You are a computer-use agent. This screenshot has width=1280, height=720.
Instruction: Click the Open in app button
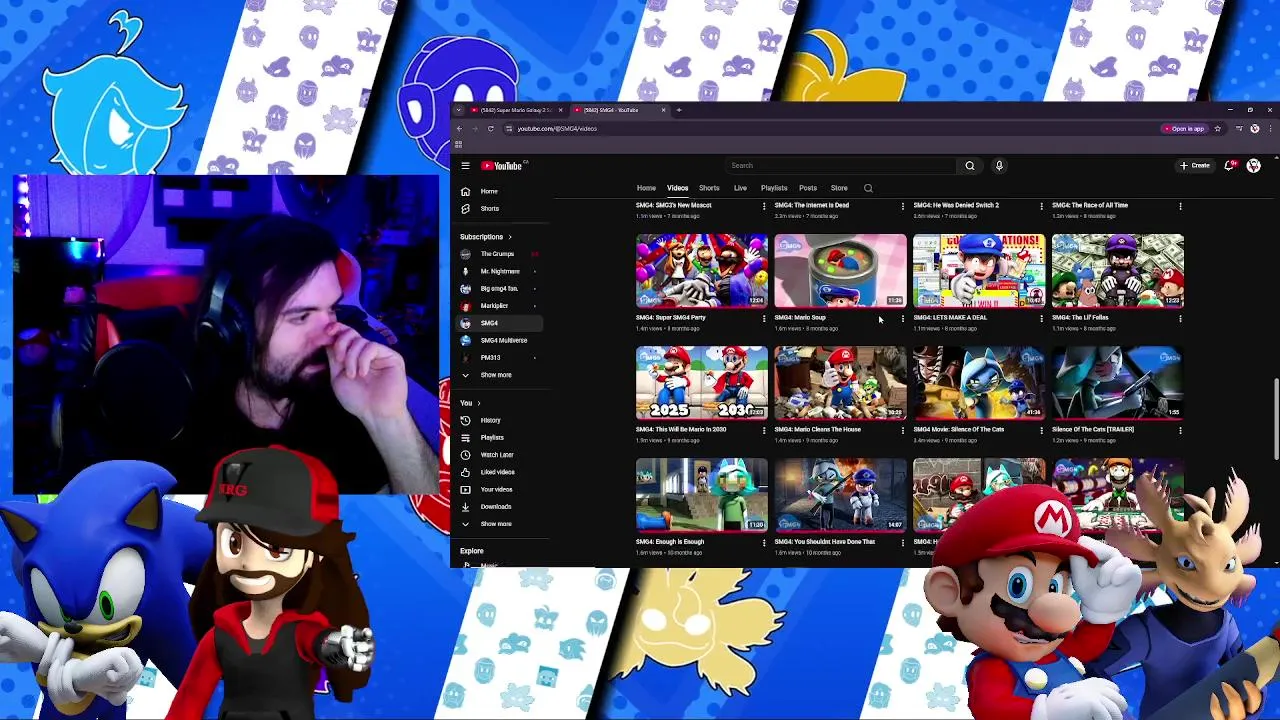(x=1185, y=129)
